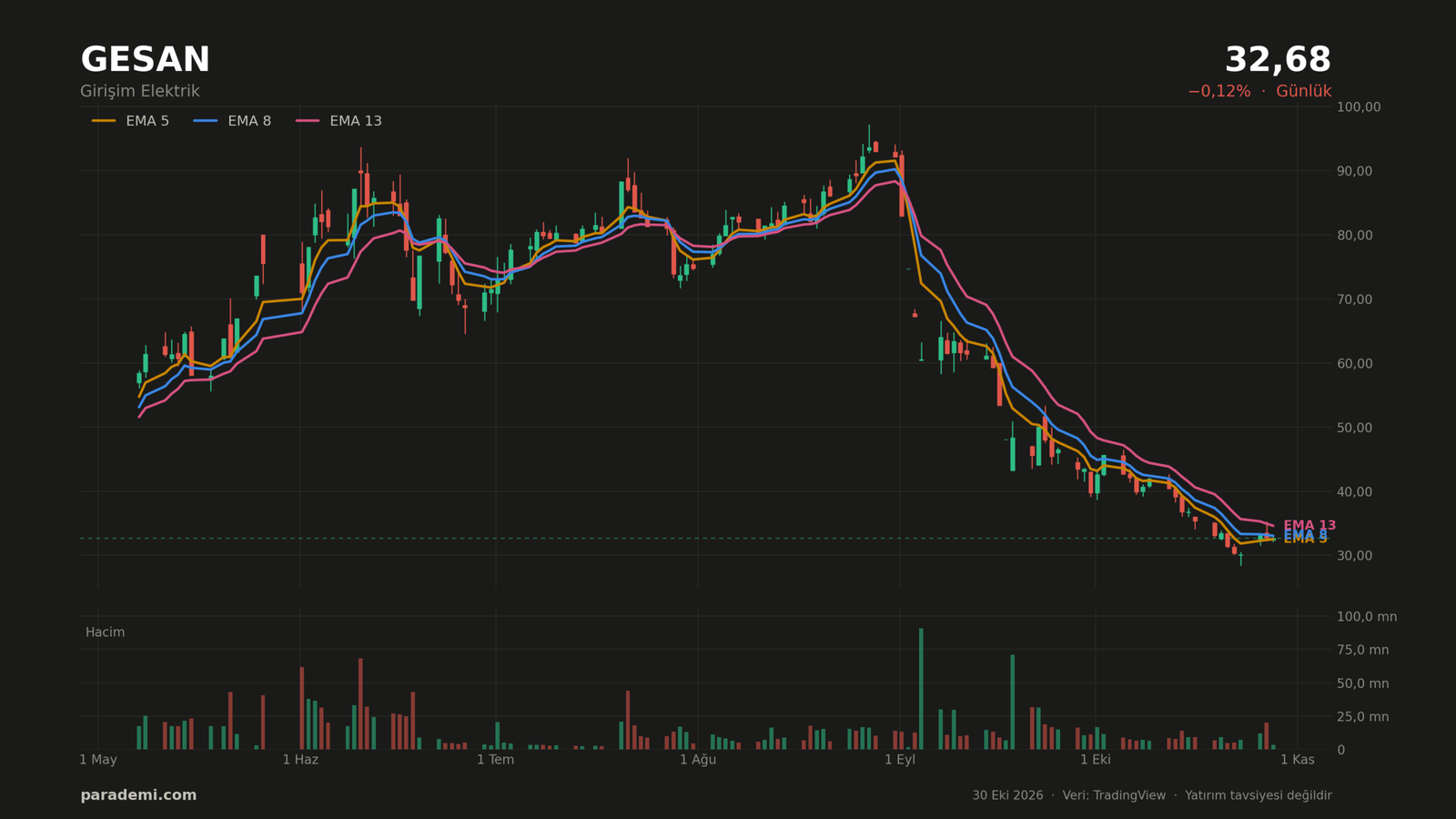Click the 1 May date label
The image size is (1456, 819).
click(x=98, y=760)
